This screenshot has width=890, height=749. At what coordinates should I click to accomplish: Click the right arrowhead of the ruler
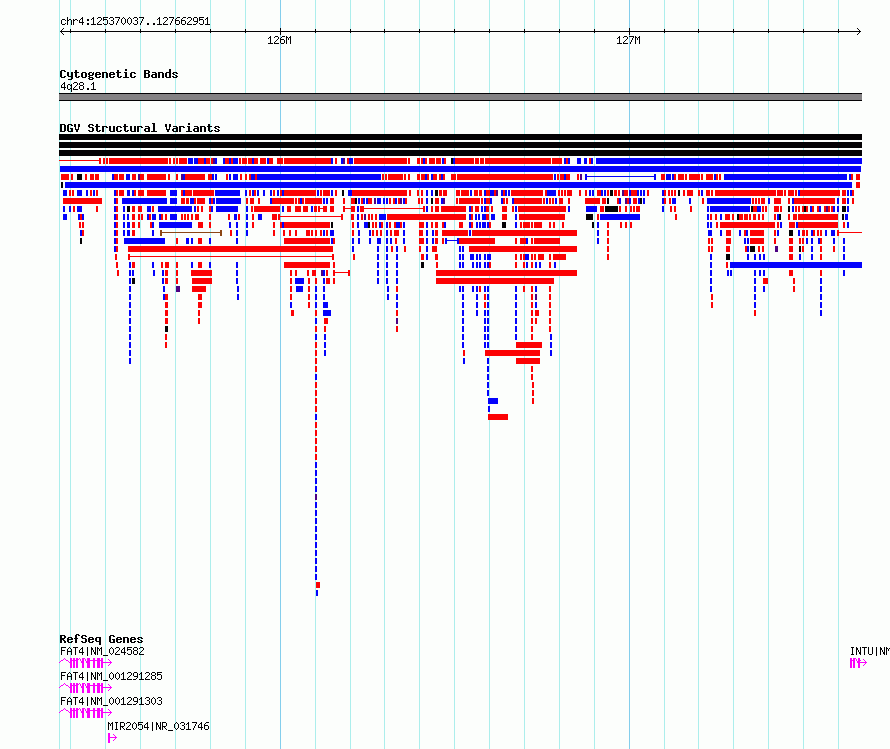tap(858, 32)
